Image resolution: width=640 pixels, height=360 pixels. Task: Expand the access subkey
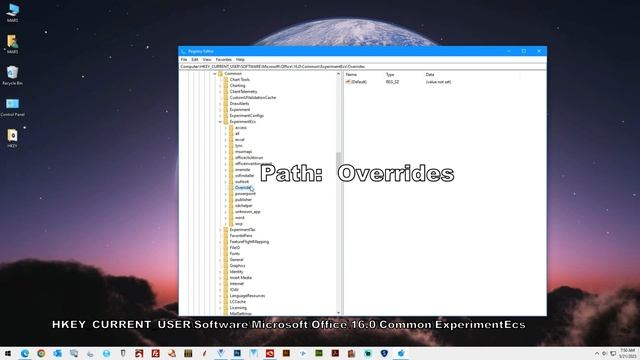(225, 128)
